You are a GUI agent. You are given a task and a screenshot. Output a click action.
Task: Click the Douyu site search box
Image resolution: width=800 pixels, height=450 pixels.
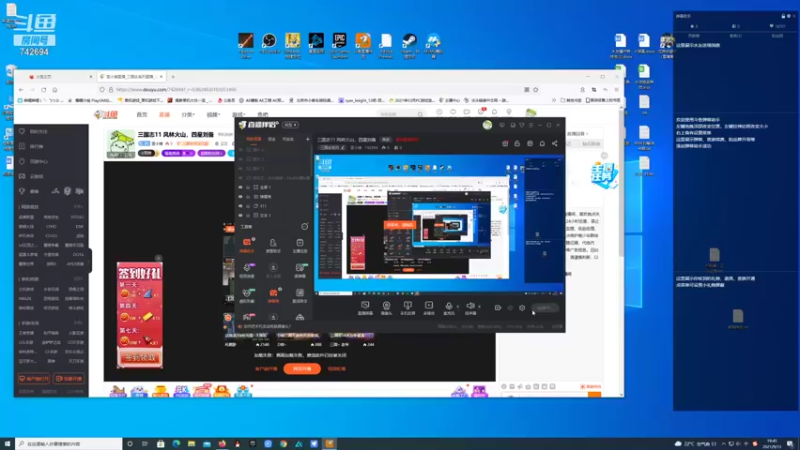(x=402, y=114)
